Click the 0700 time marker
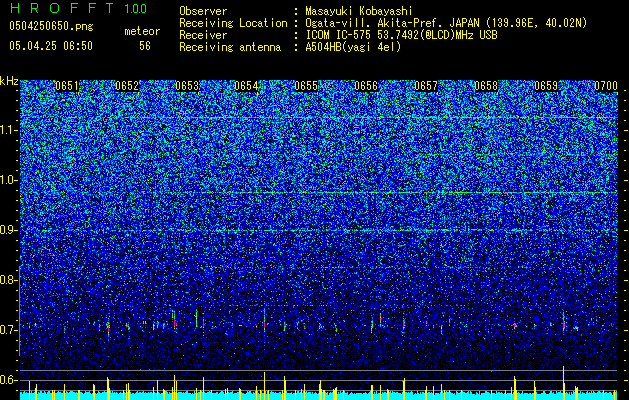The image size is (629, 400). 606,86
